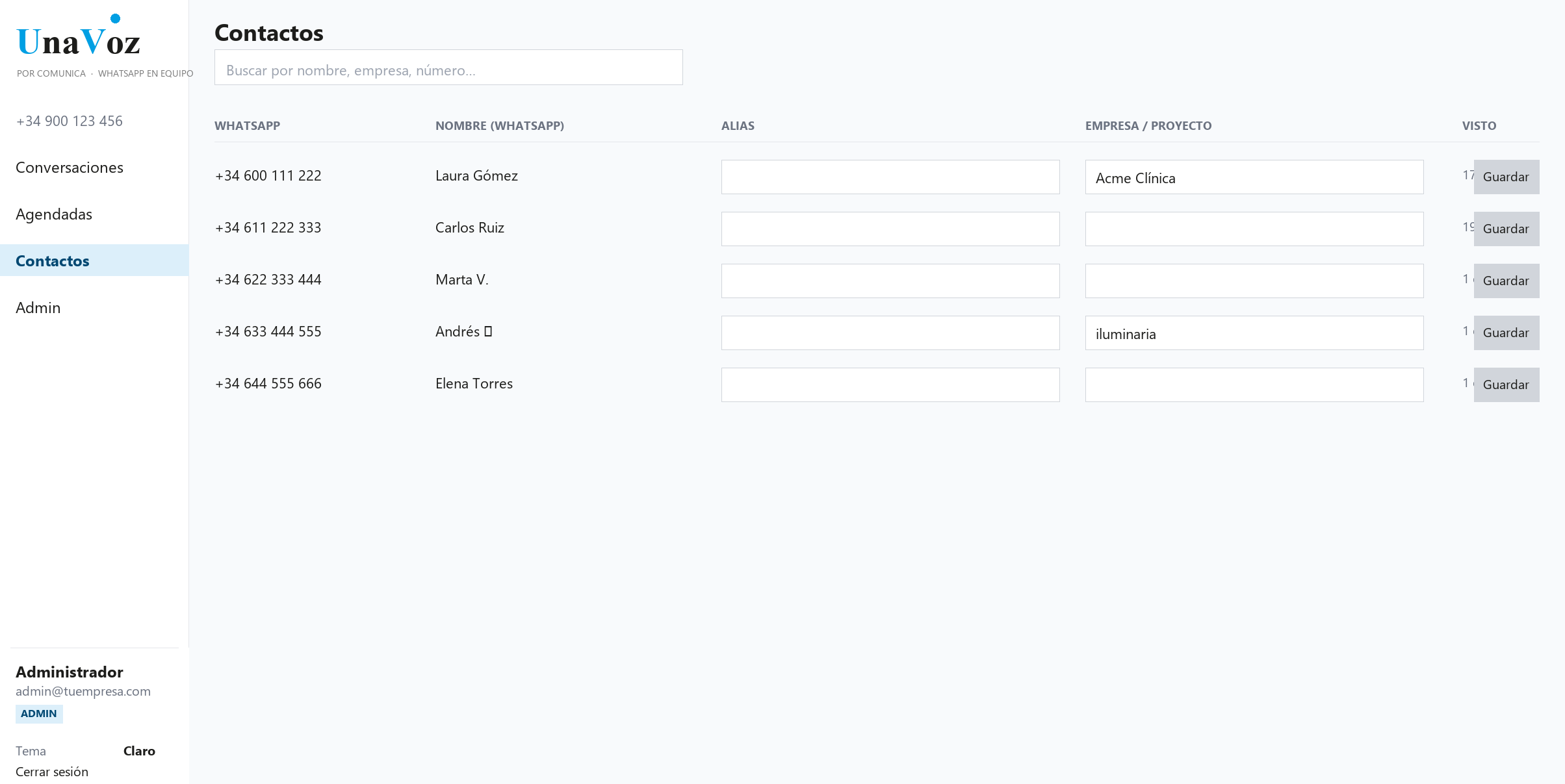Select the Contactos sidebar item
Screen dimensions: 1565x784
[x=53, y=261]
